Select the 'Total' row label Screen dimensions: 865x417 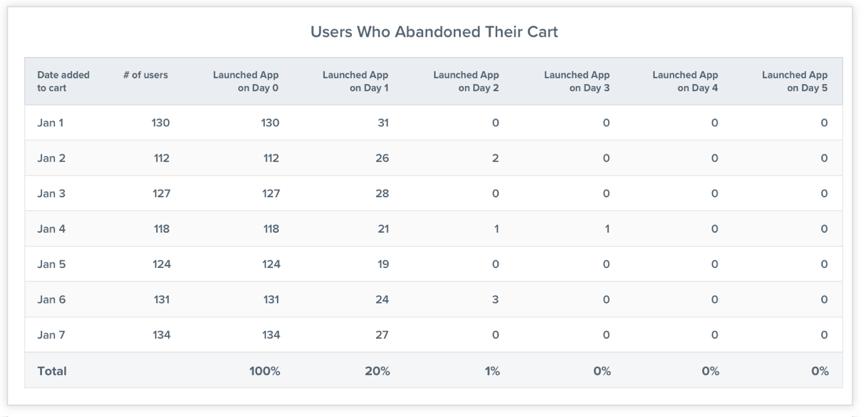pos(52,371)
